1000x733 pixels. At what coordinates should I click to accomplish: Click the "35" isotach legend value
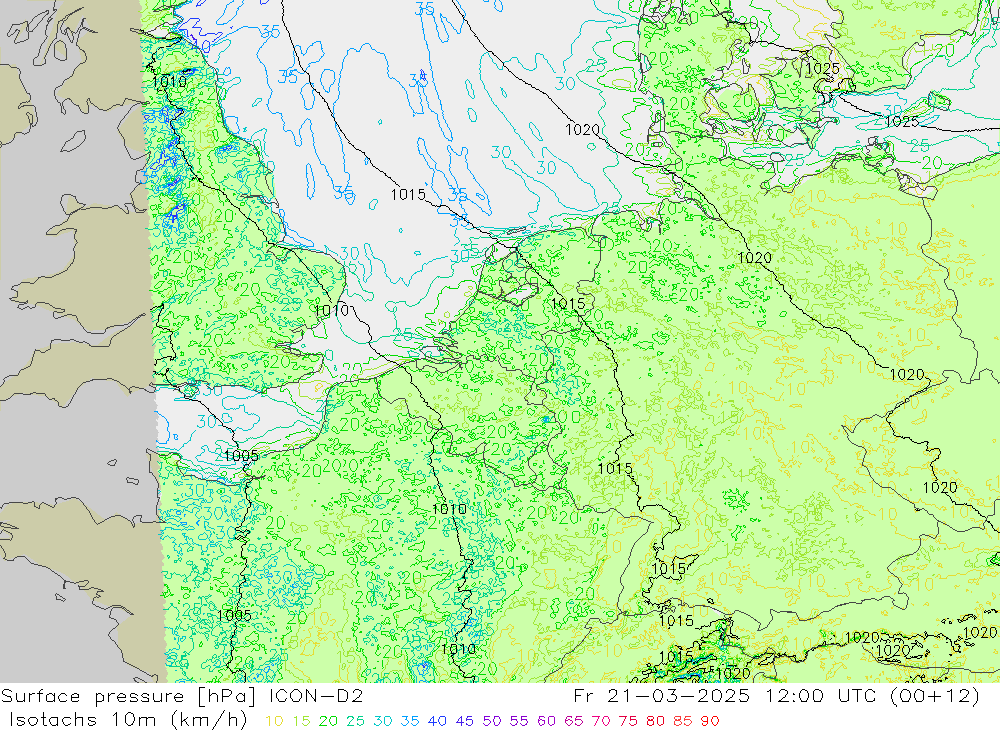click(x=409, y=721)
